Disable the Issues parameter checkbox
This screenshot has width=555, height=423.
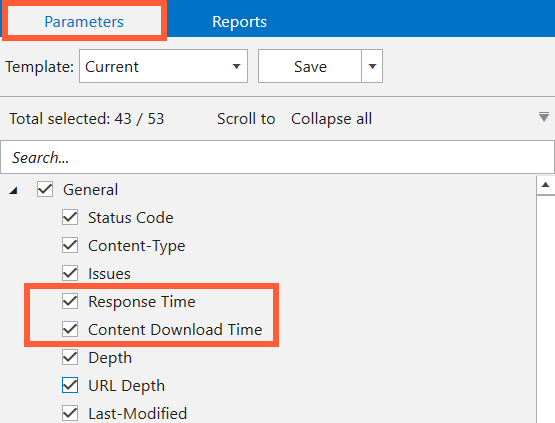point(70,273)
